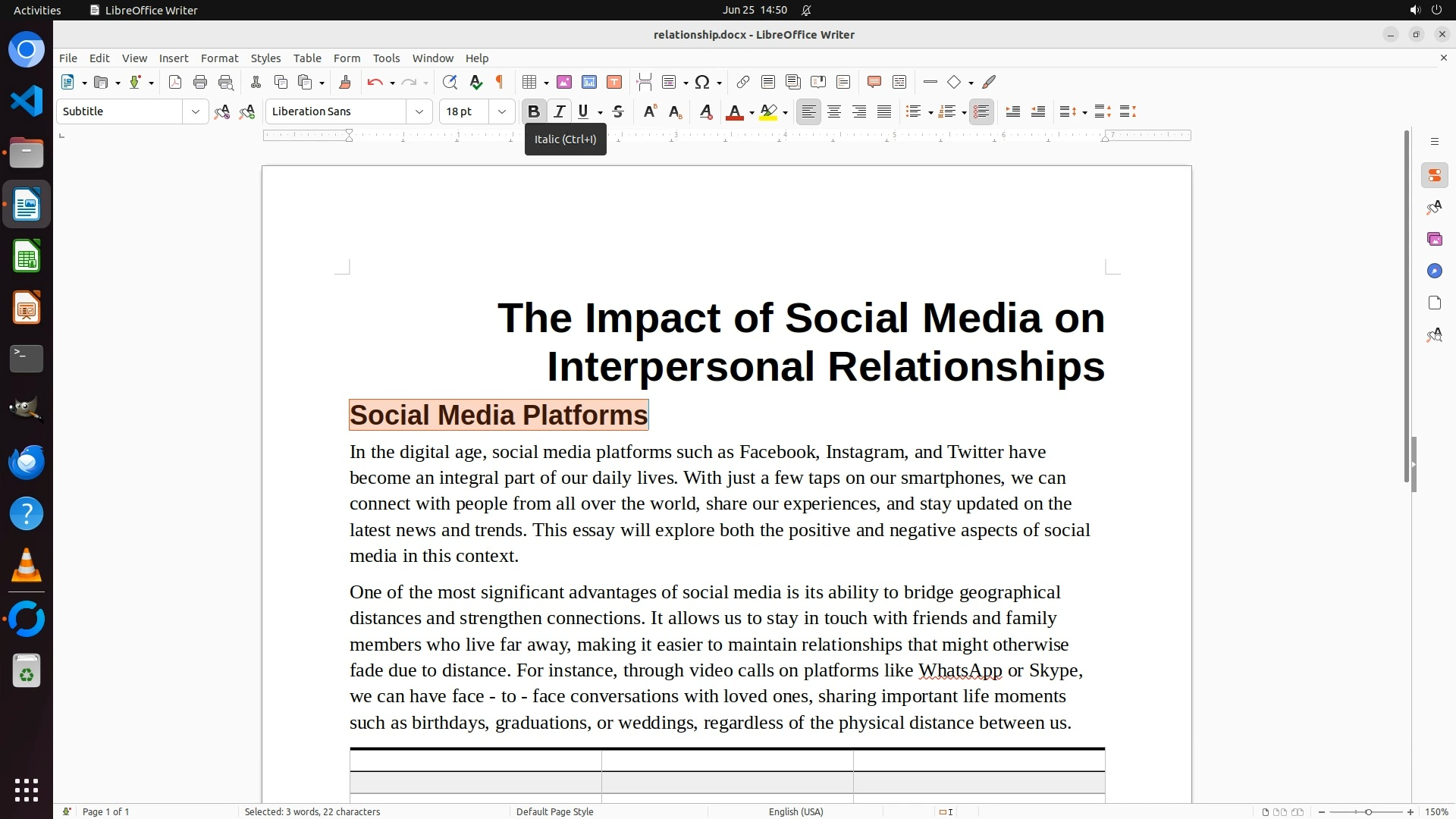Screen dimensions: 1456x819
Task: Open Find & Replace from the toolbar
Action: [450, 83]
